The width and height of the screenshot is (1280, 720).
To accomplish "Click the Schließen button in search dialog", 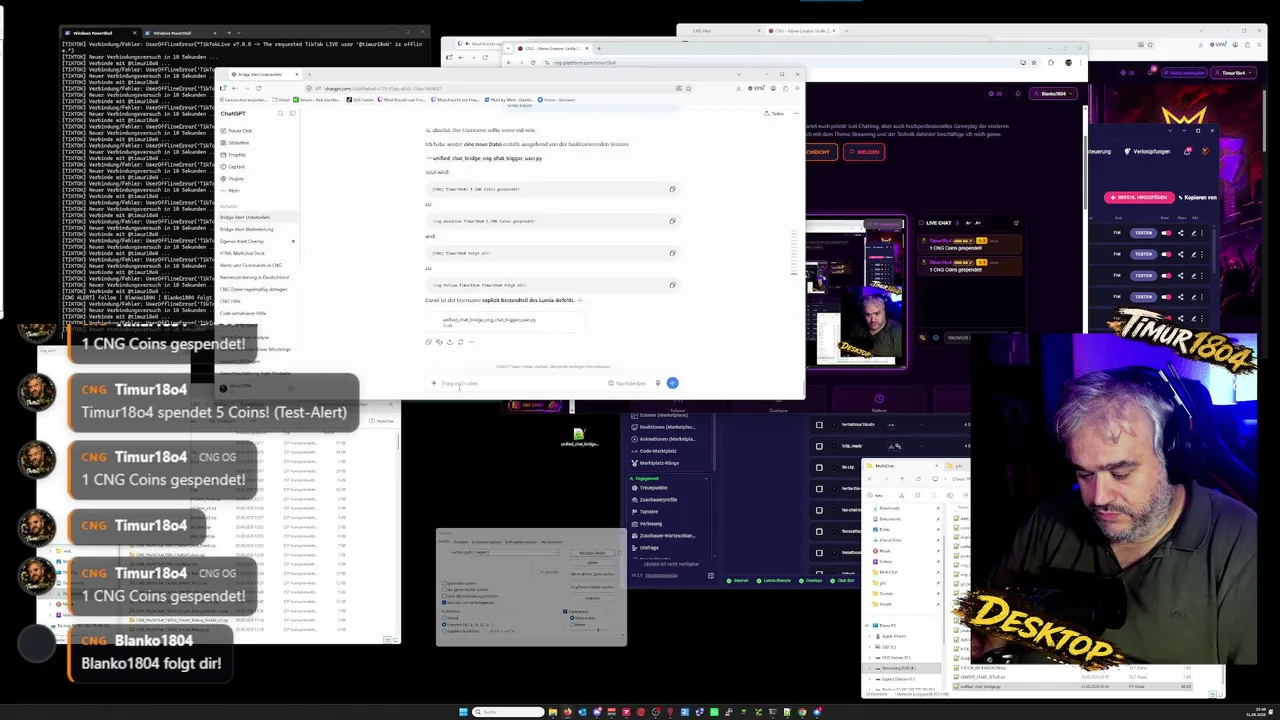I will (x=592, y=598).
